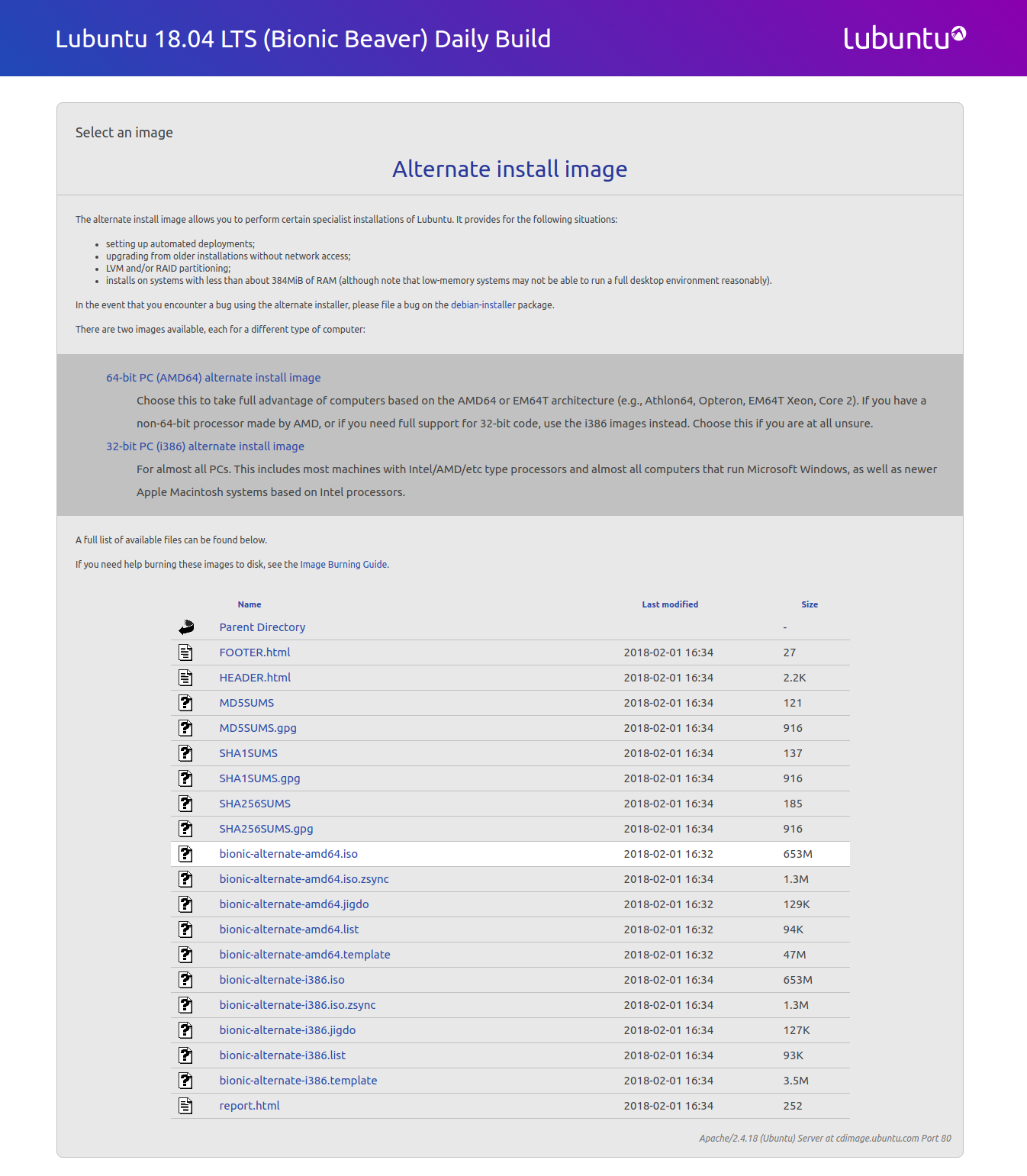Sort the listing by Name column
The image size is (1027, 1176).
pos(249,604)
